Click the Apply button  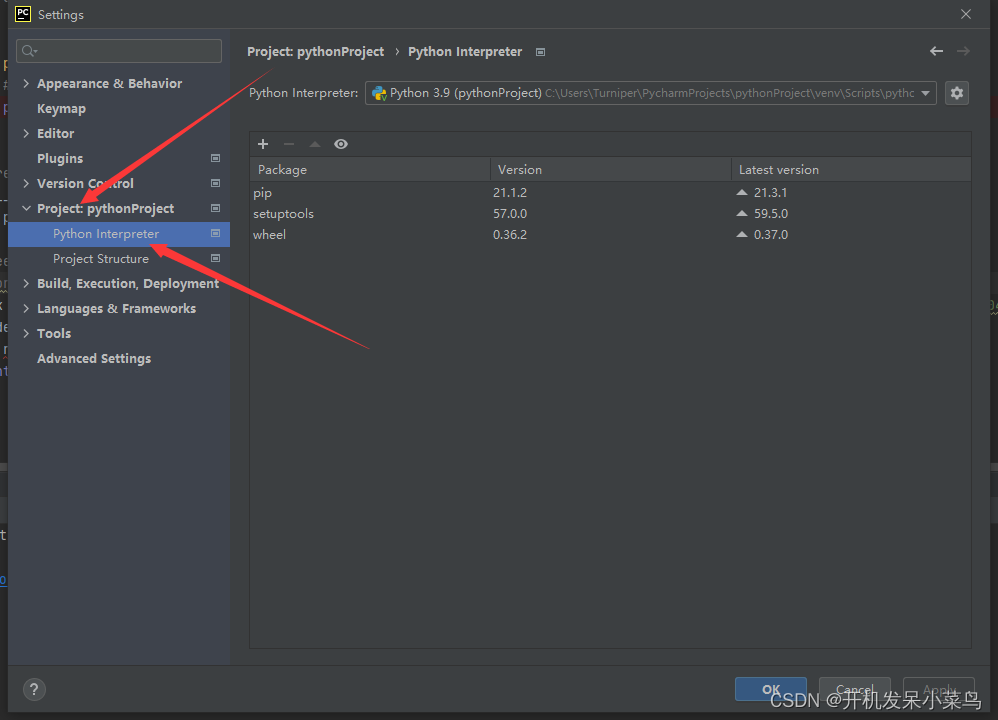click(x=939, y=689)
